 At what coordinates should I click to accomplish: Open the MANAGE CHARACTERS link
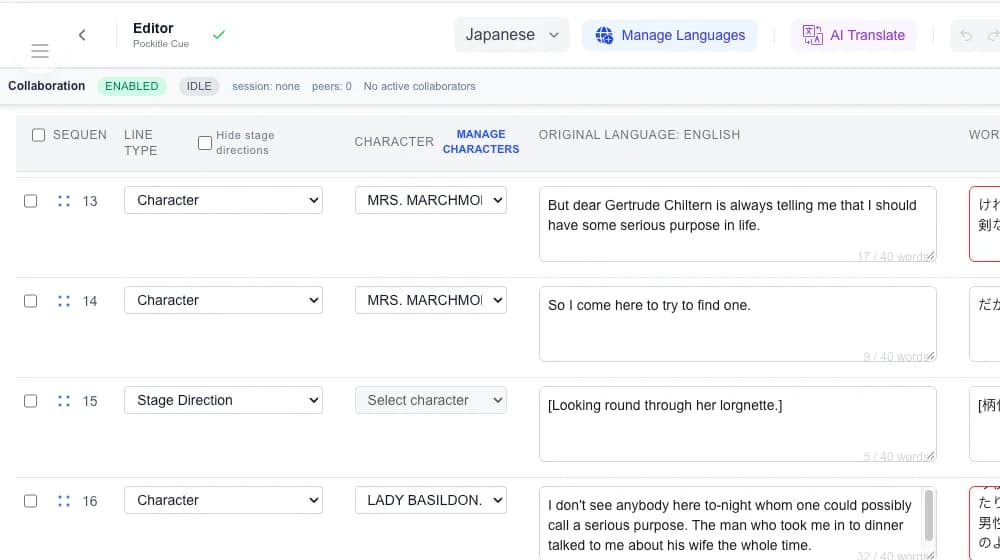[481, 142]
